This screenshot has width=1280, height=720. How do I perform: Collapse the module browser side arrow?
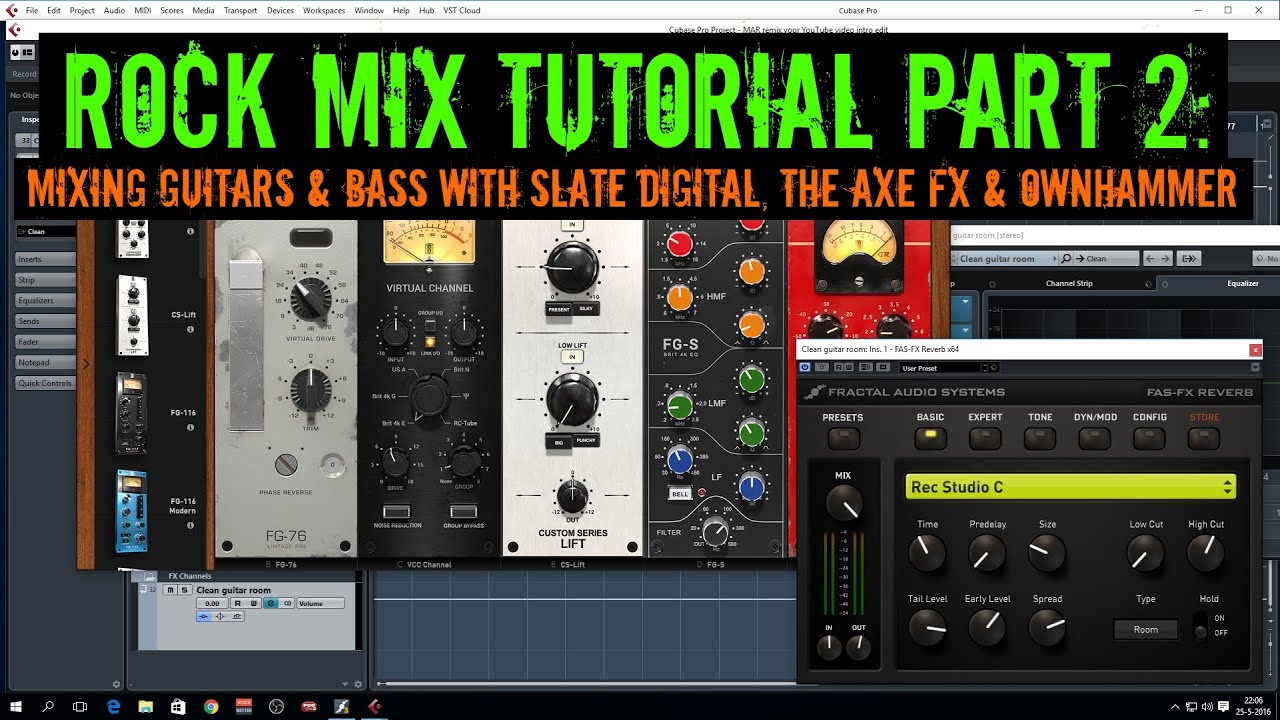(x=86, y=363)
